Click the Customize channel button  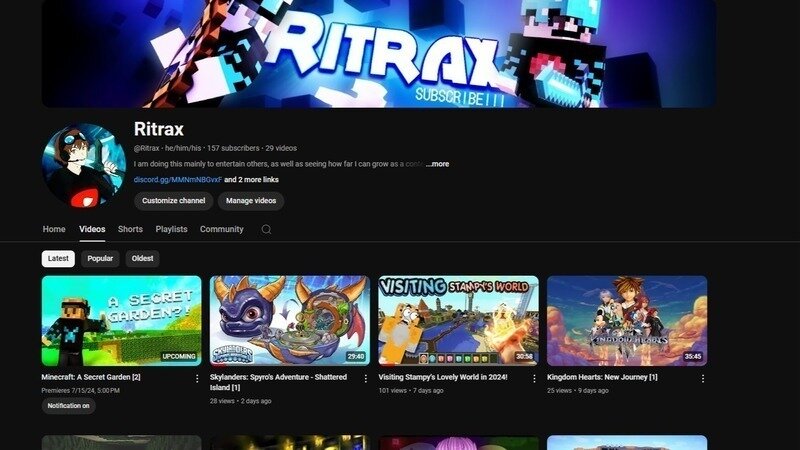coord(173,201)
